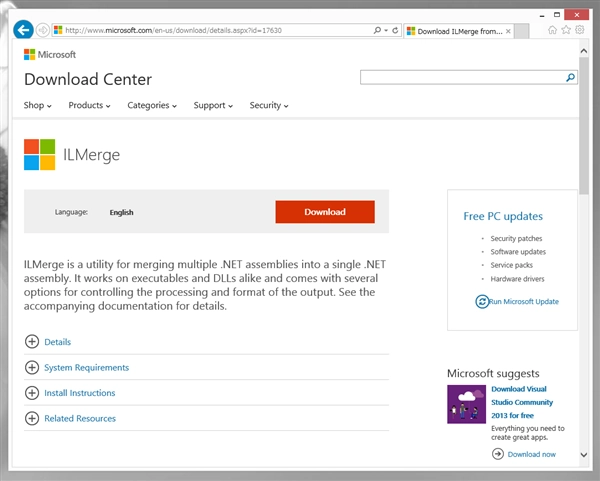Screen dimensions: 600x481
Task: Click the Download Center heading link
Action: pos(88,80)
